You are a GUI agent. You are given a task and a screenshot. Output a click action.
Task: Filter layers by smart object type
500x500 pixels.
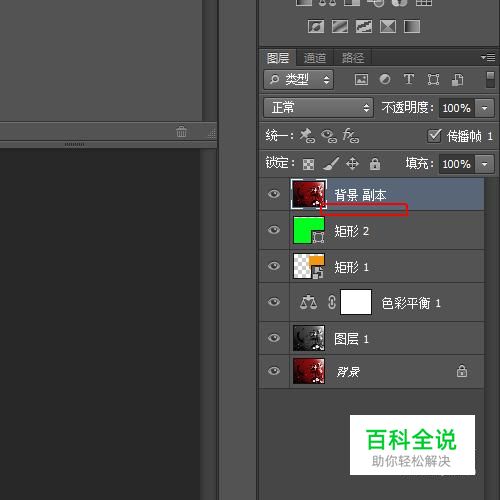tap(457, 80)
